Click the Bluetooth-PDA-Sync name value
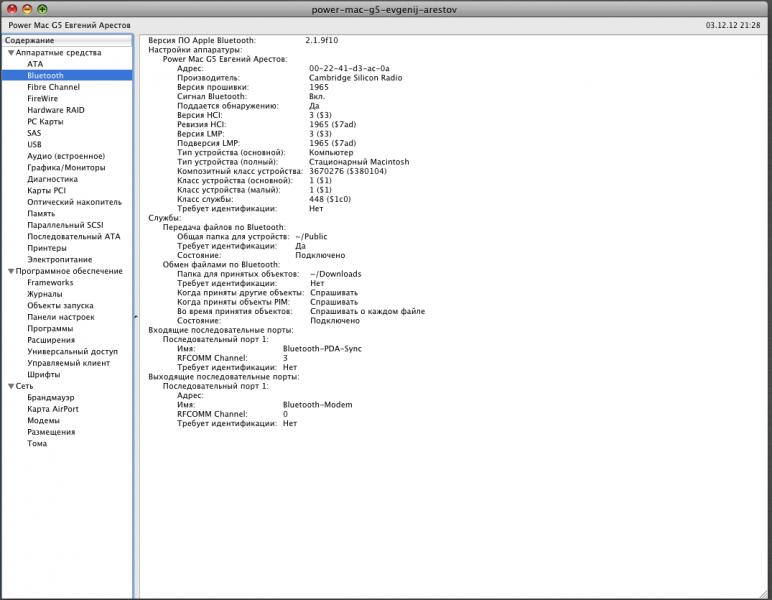 coord(322,349)
